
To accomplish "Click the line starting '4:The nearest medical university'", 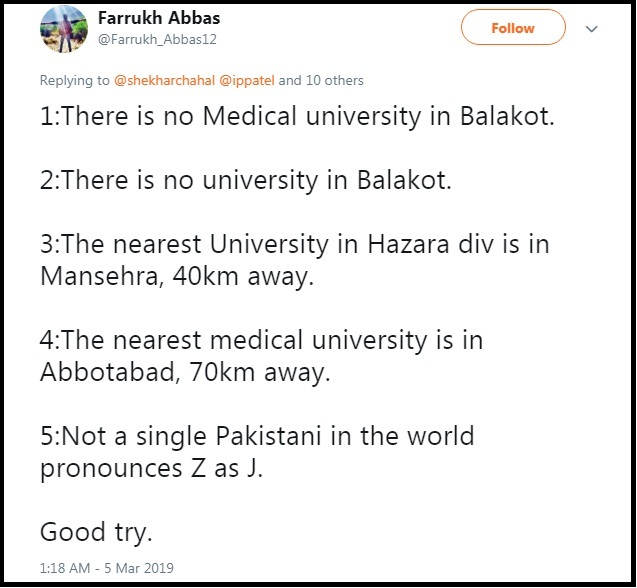I will pyautogui.click(x=262, y=340).
